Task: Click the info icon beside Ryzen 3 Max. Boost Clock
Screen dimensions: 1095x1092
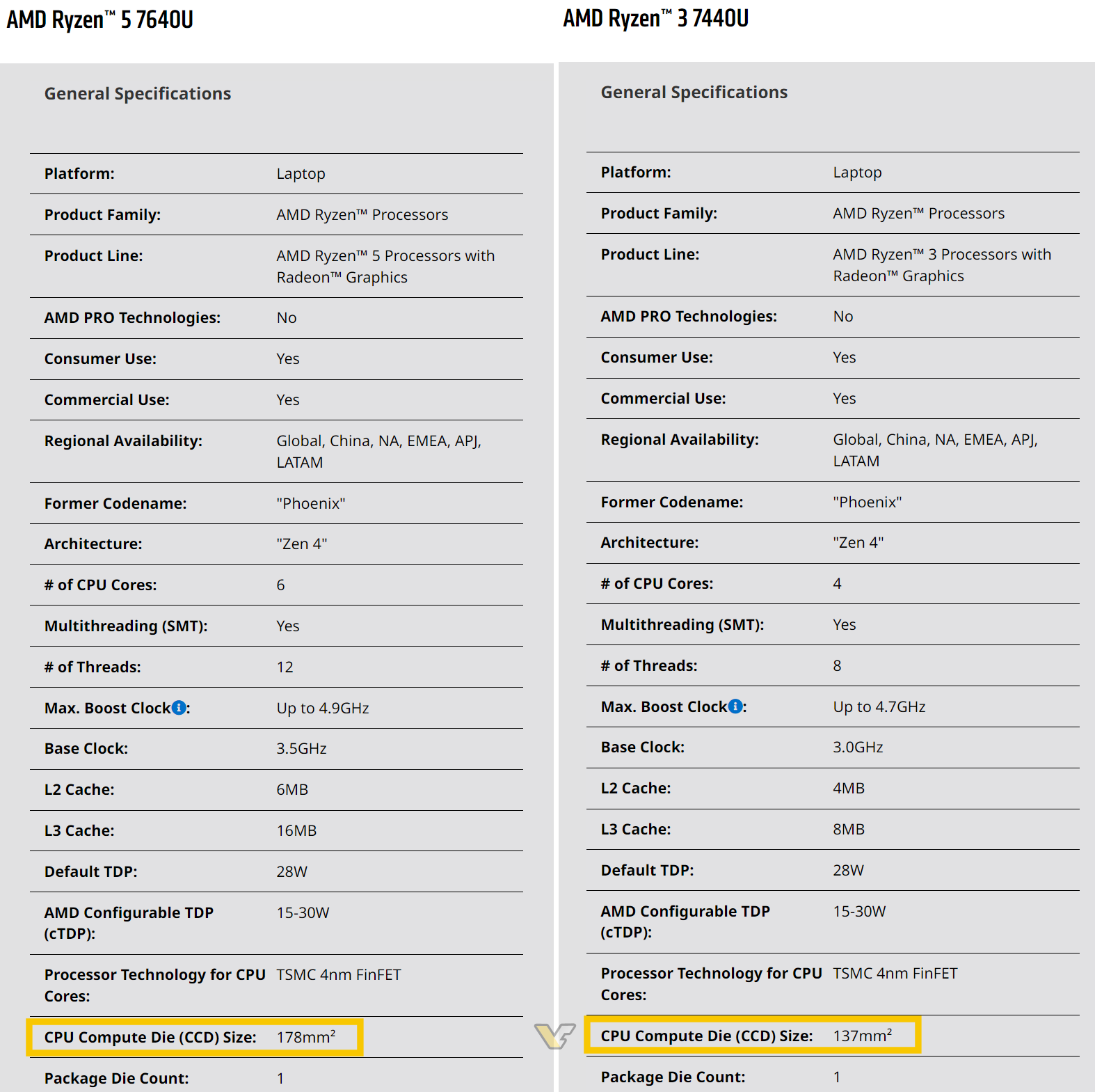Action: (x=735, y=706)
